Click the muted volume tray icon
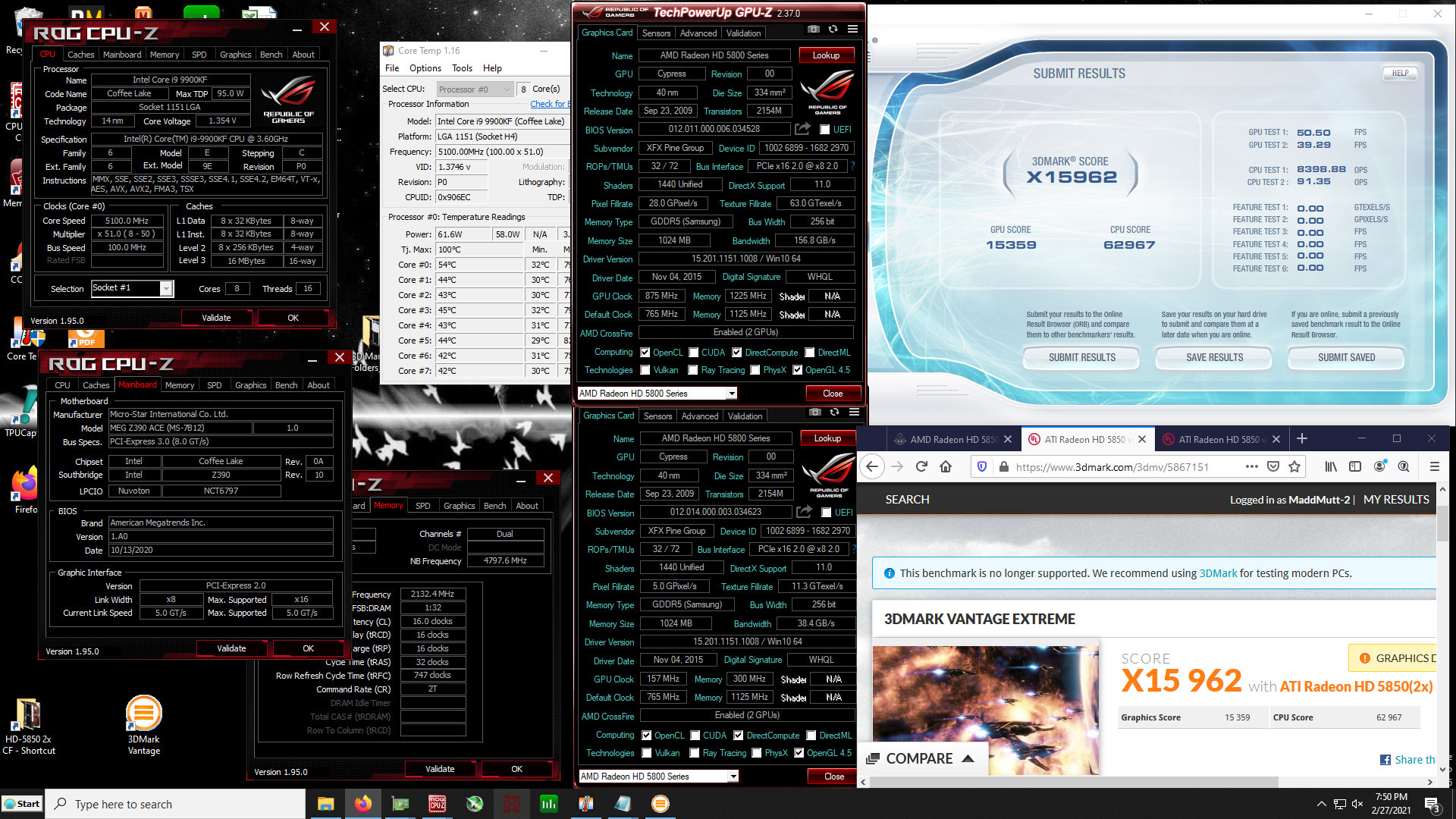Viewport: 1456px width, 819px height. click(x=1358, y=804)
